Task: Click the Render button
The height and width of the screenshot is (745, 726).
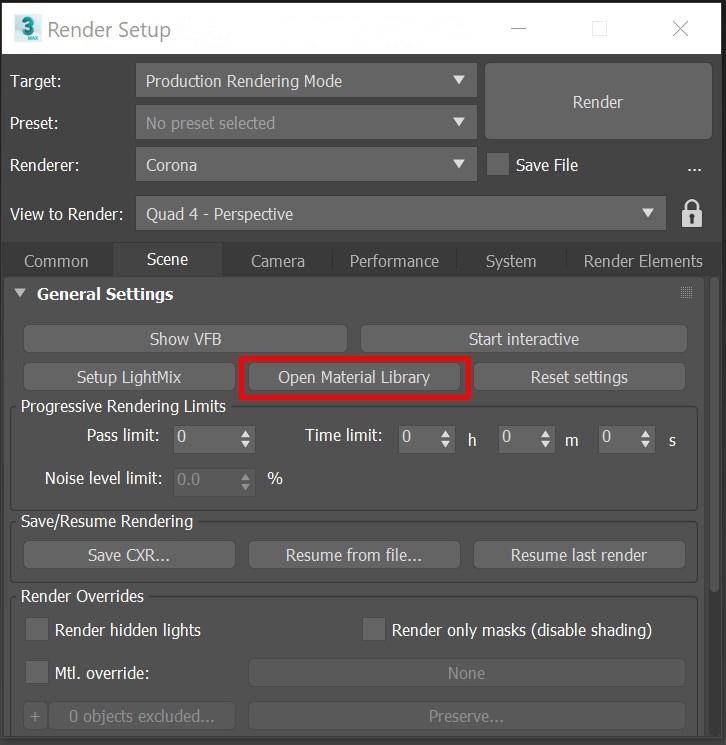Action: [598, 102]
